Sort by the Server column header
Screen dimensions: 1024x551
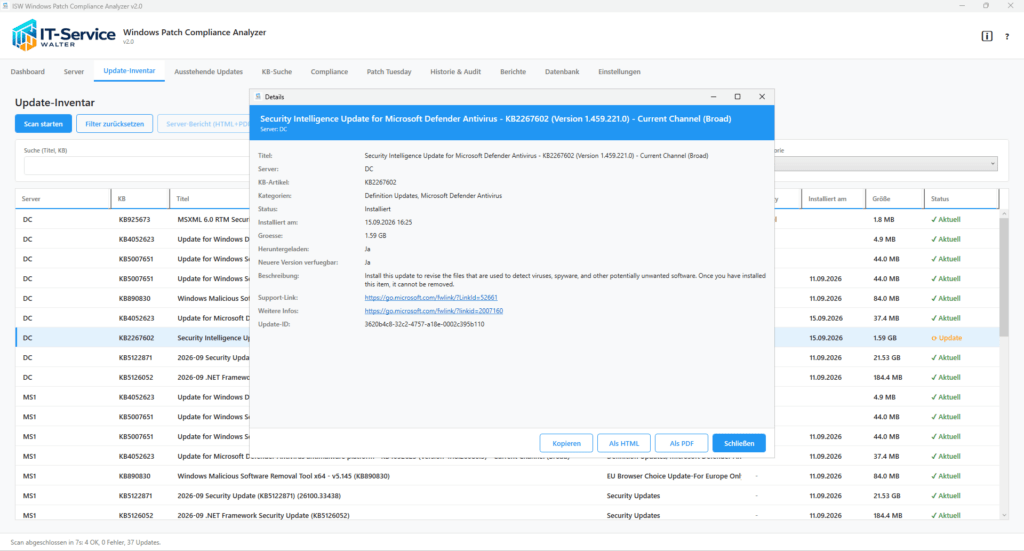click(63, 198)
